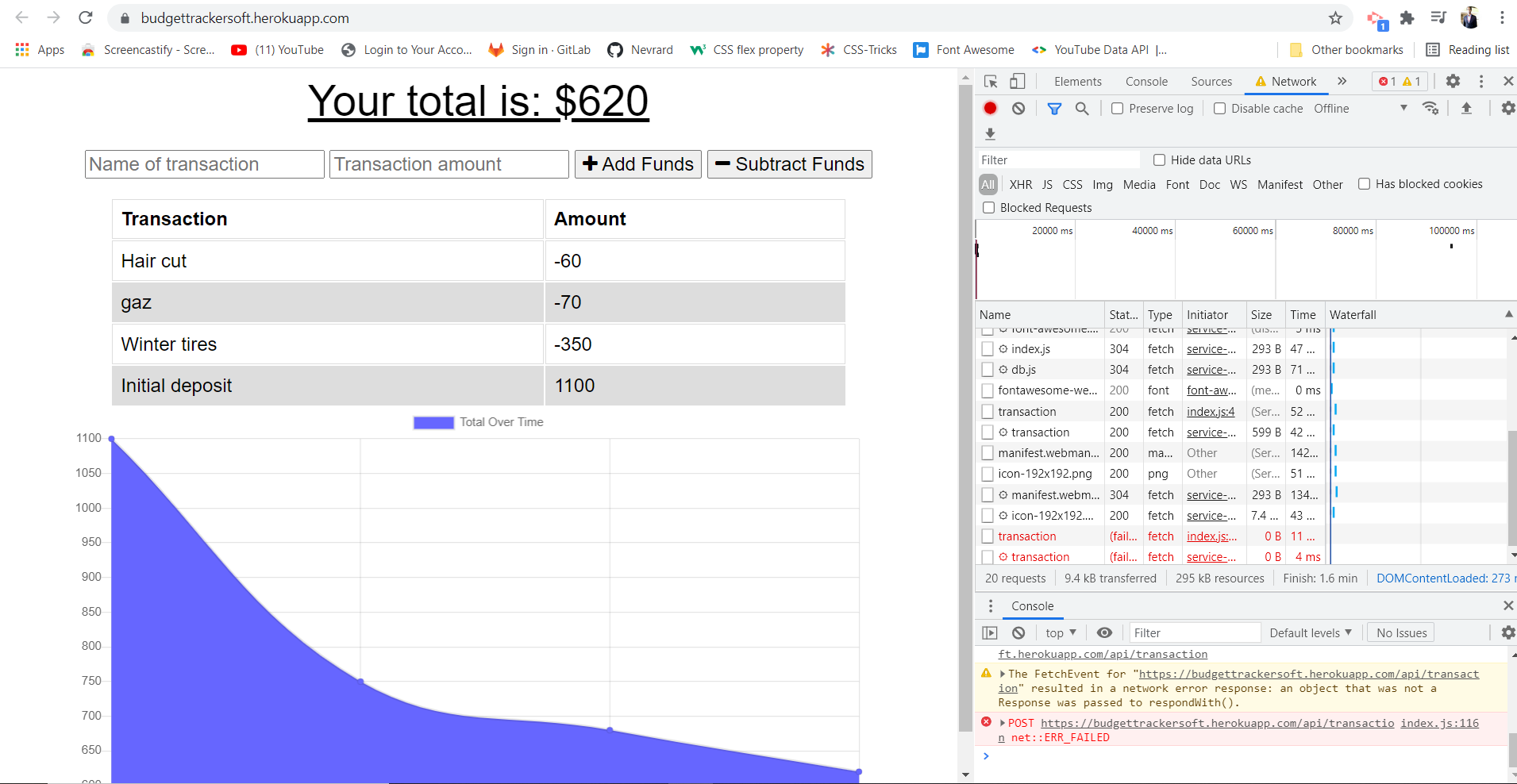Close the DevTools panel
The image size is (1517, 784).
[x=1507, y=81]
